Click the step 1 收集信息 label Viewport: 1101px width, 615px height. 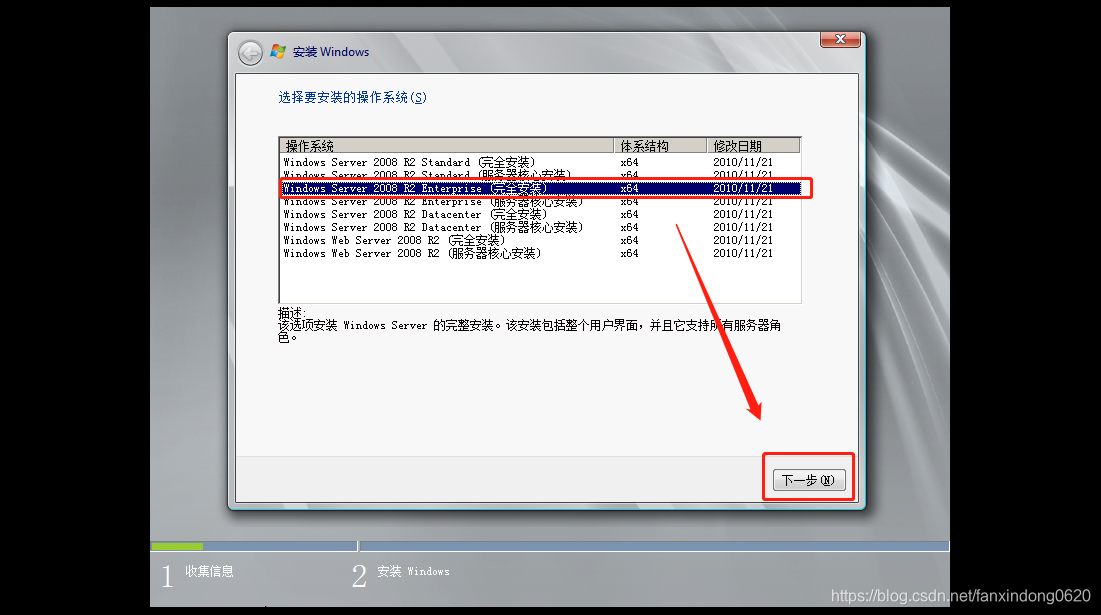[x=209, y=571]
